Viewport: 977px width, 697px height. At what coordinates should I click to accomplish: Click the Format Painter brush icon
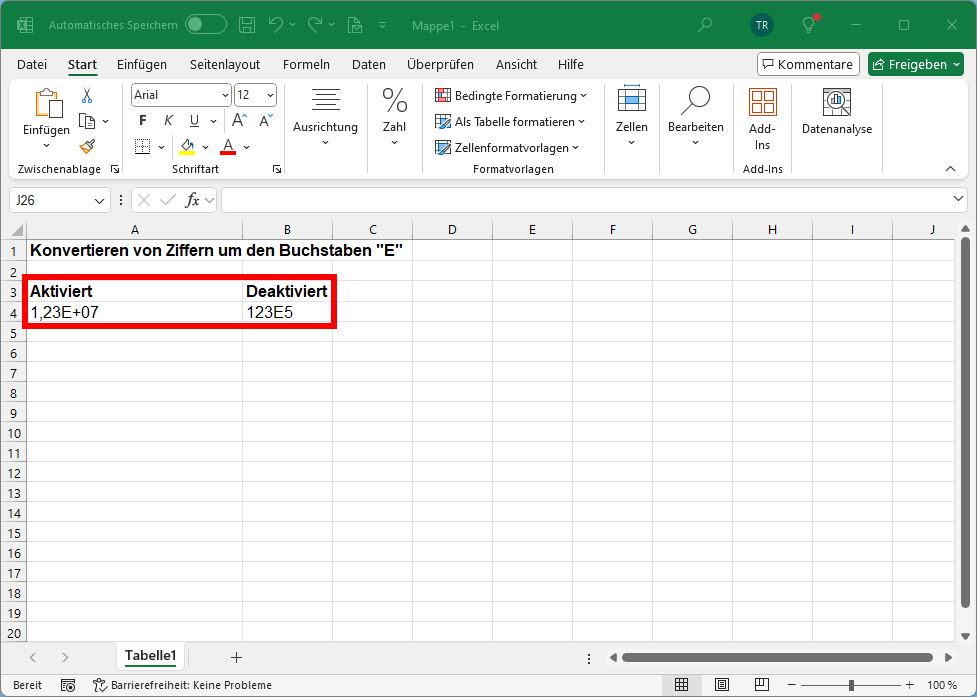coord(87,146)
